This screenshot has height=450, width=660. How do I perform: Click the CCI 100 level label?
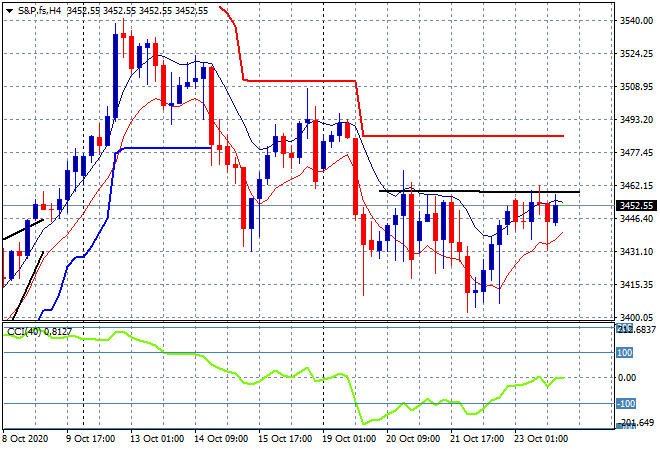point(625,352)
